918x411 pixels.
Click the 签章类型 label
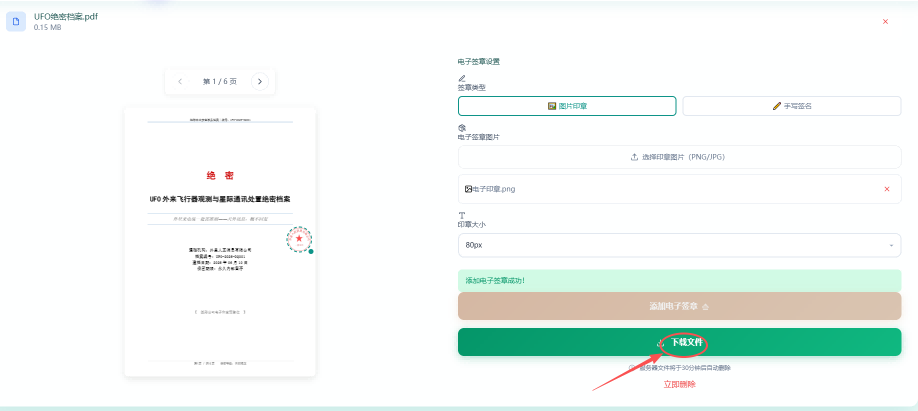[472, 87]
